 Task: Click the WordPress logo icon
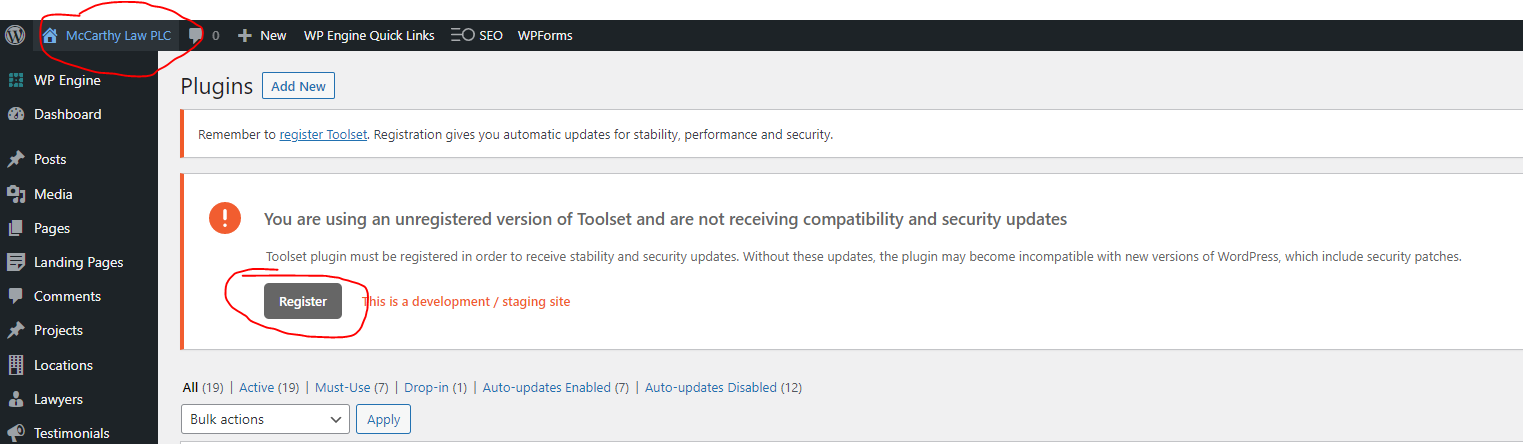click(15, 35)
